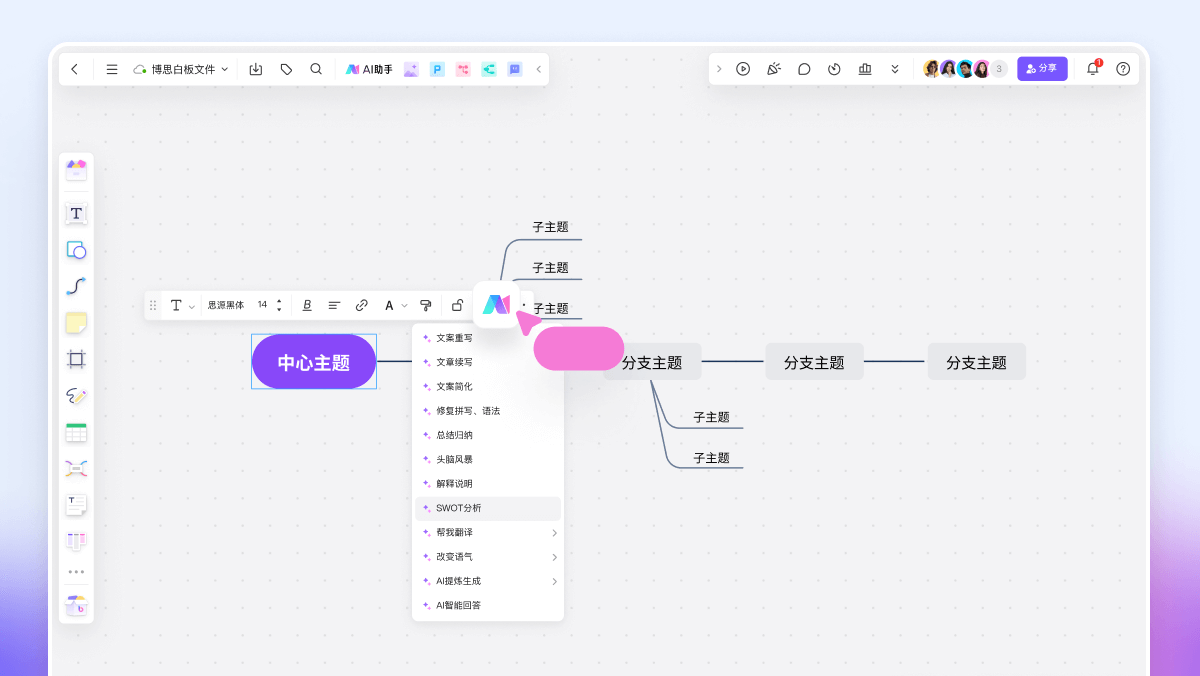The width and height of the screenshot is (1200, 676).
Task: Click the purple chat note icon
Action: click(x=515, y=69)
